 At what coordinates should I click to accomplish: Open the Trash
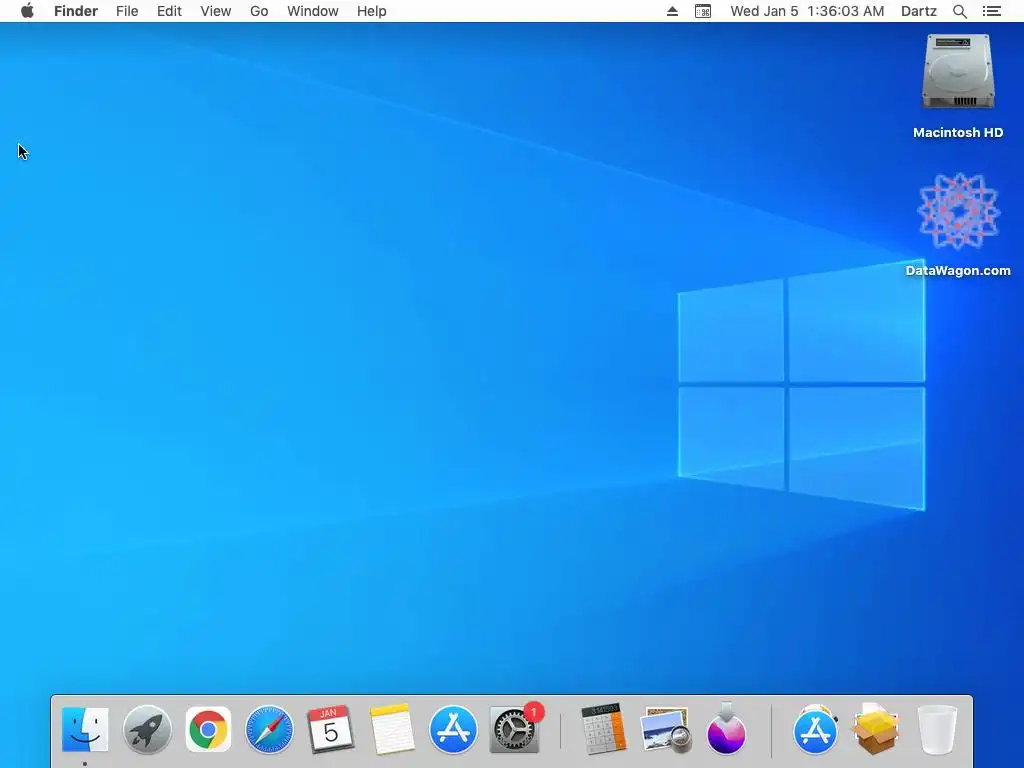937,729
